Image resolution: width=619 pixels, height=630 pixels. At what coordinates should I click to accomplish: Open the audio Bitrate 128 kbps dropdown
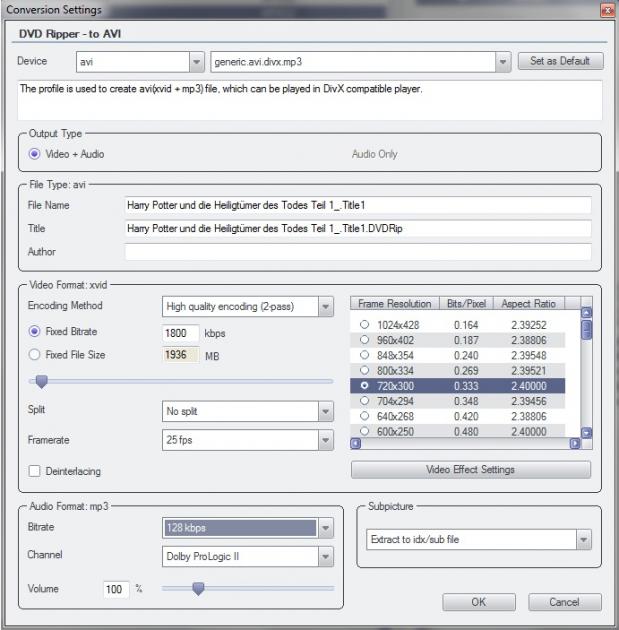pos(325,527)
